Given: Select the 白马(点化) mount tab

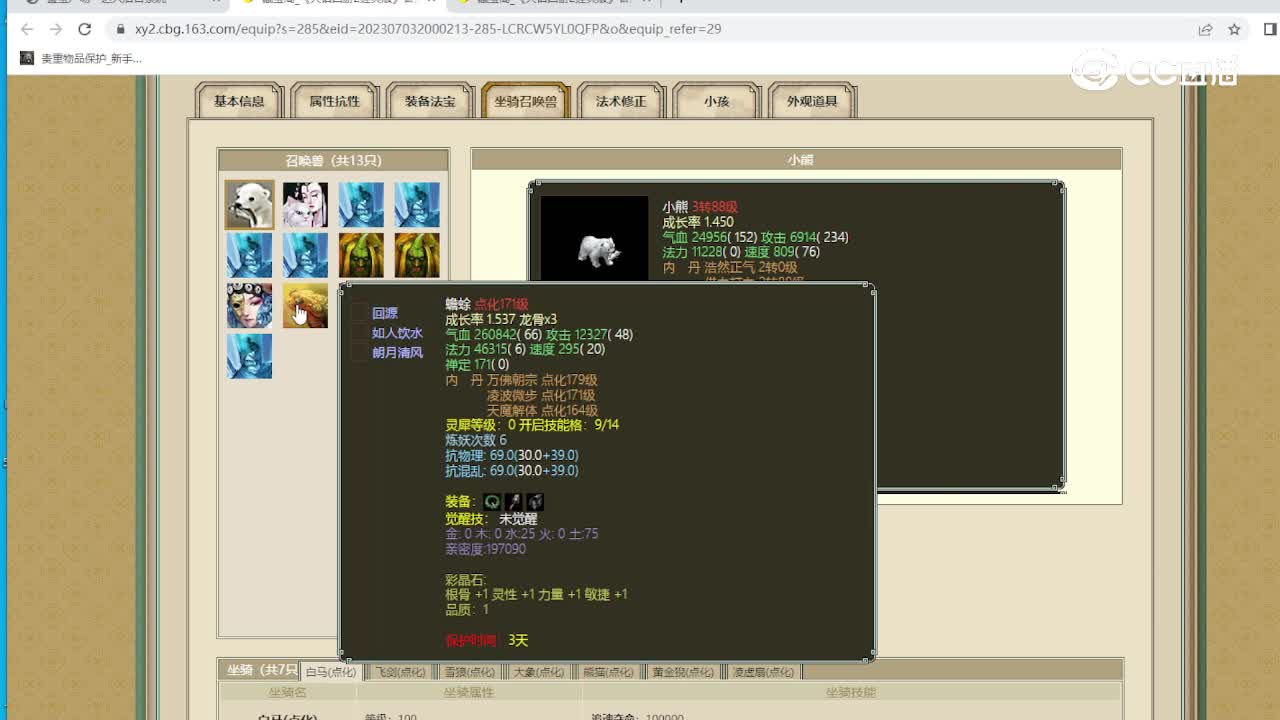Looking at the screenshot, I should click(x=332, y=672).
